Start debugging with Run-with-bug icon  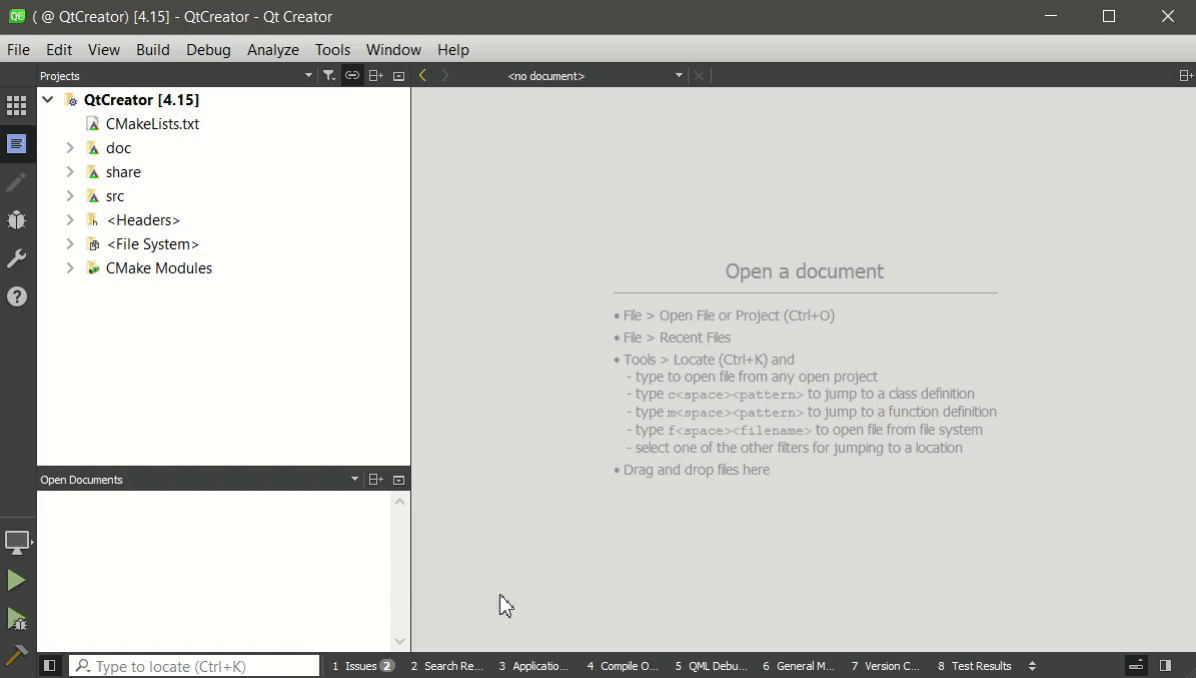point(17,619)
